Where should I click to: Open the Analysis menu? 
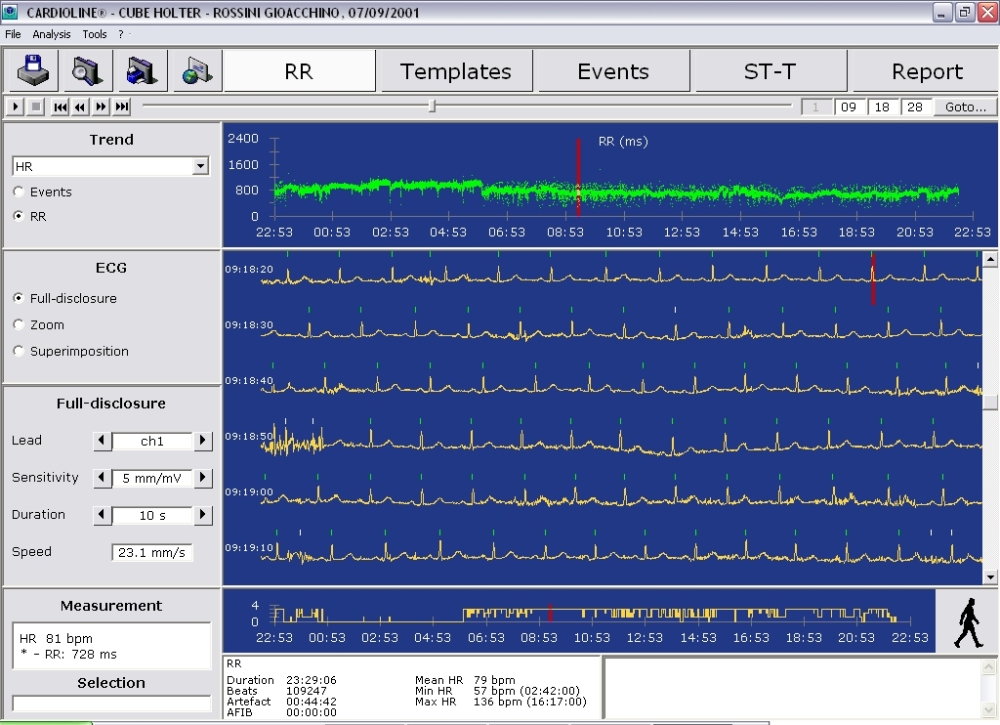[x=51, y=34]
